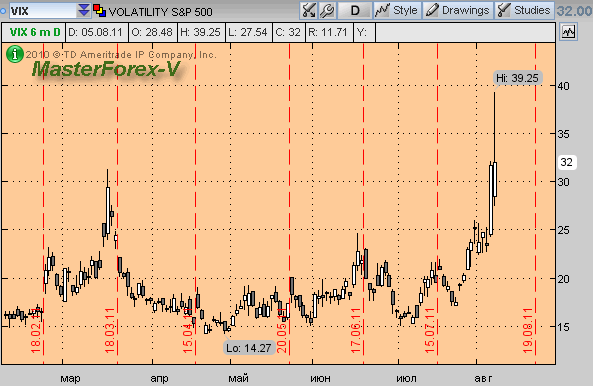Click the VOLATILITY S&P 500 title text
Image resolution: width=593 pixels, height=386 pixels.
click(161, 12)
